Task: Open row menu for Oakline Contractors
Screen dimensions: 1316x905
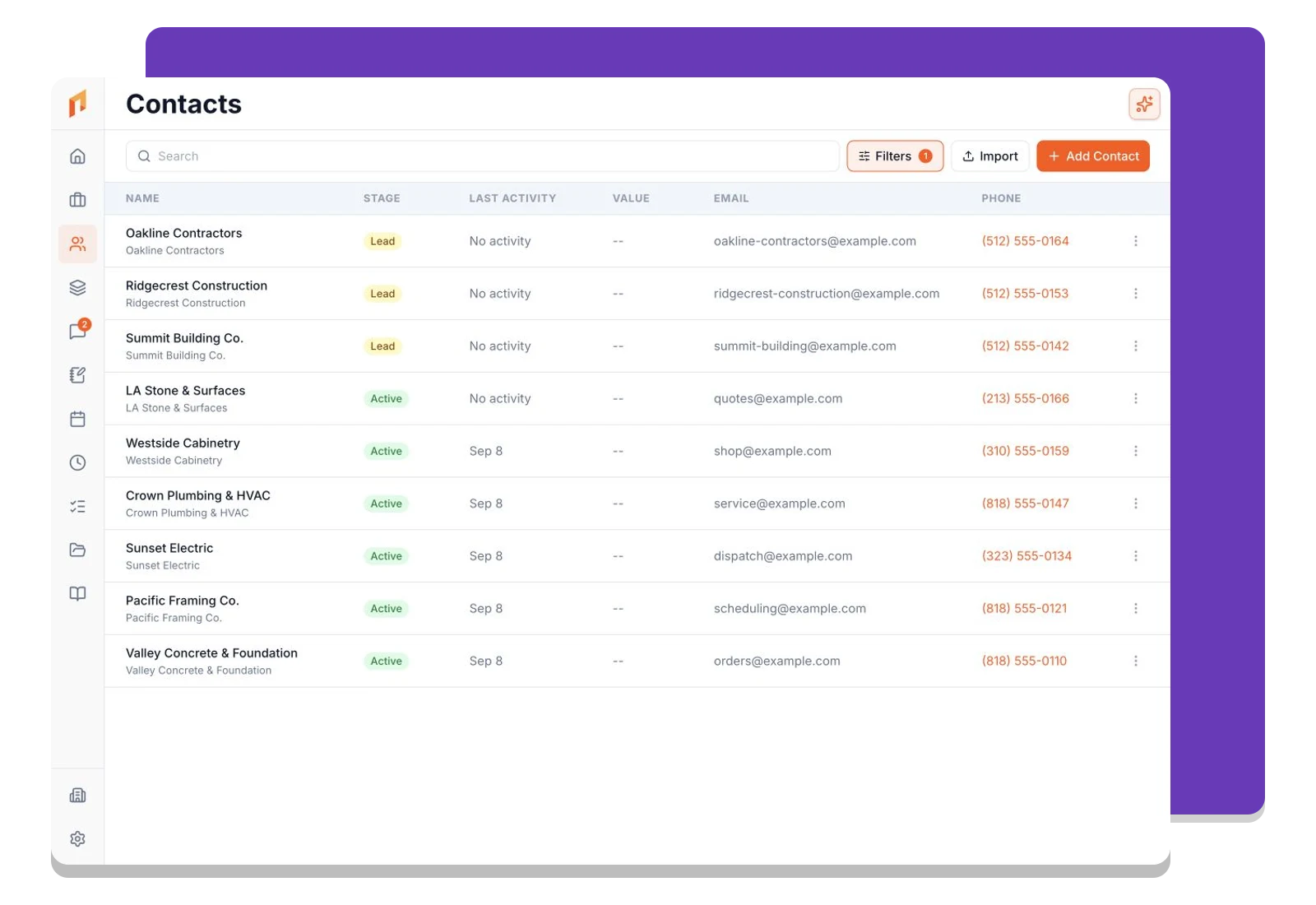Action: [x=1136, y=241]
